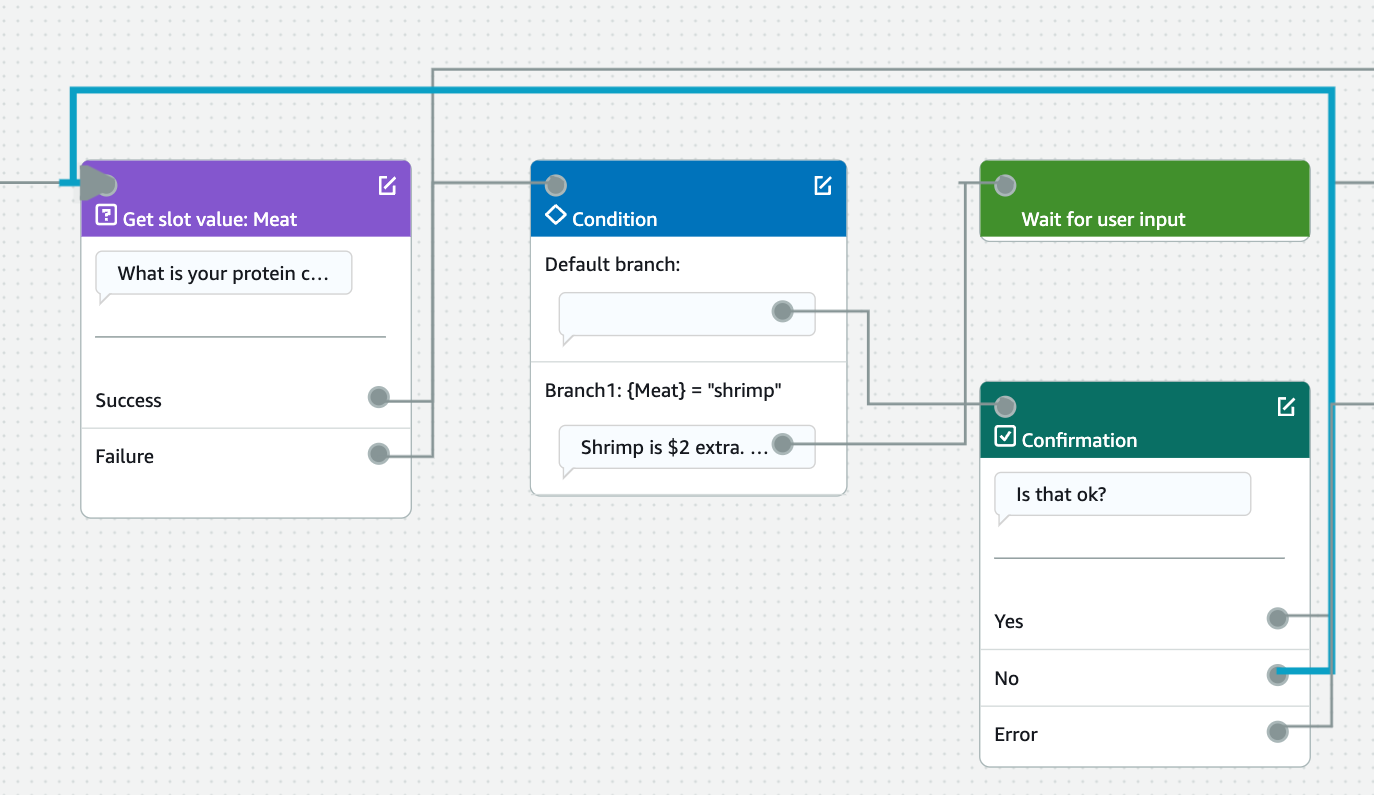Click the No output connector
The image size is (1374, 795).
(1277, 675)
